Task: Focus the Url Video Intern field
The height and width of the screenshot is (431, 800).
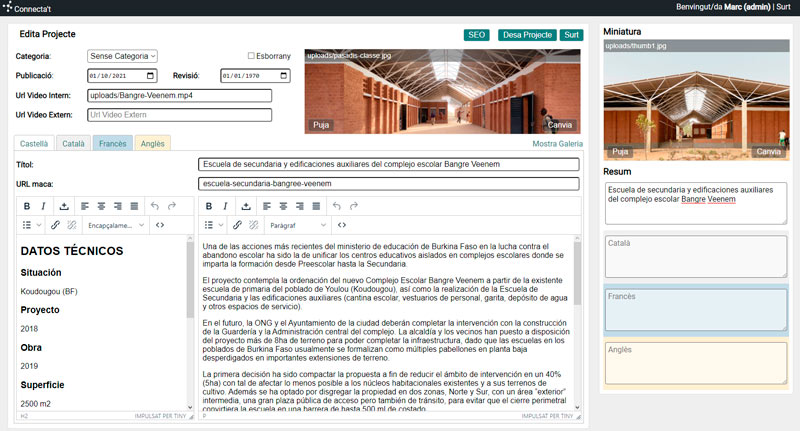Action: (x=180, y=95)
